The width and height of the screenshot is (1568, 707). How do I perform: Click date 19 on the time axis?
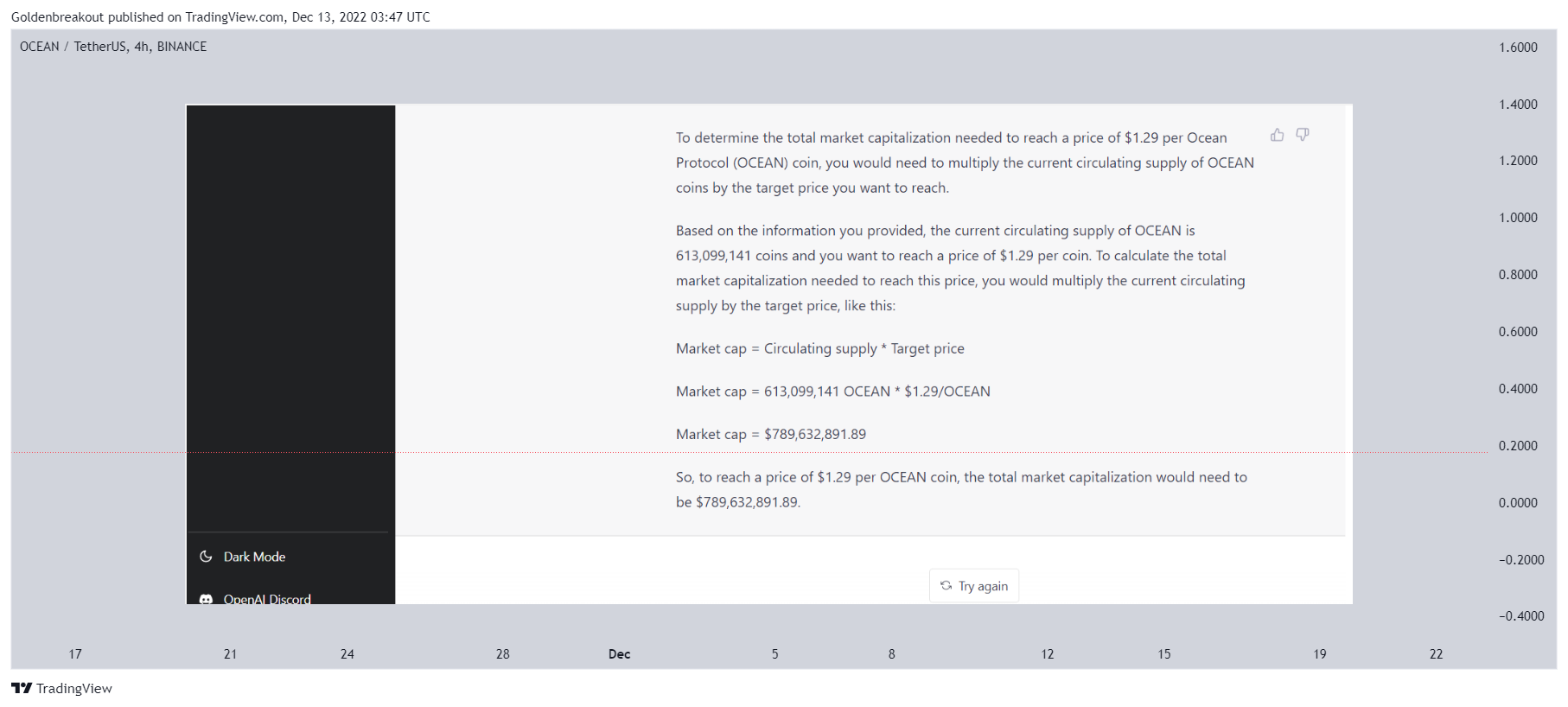point(1320,654)
